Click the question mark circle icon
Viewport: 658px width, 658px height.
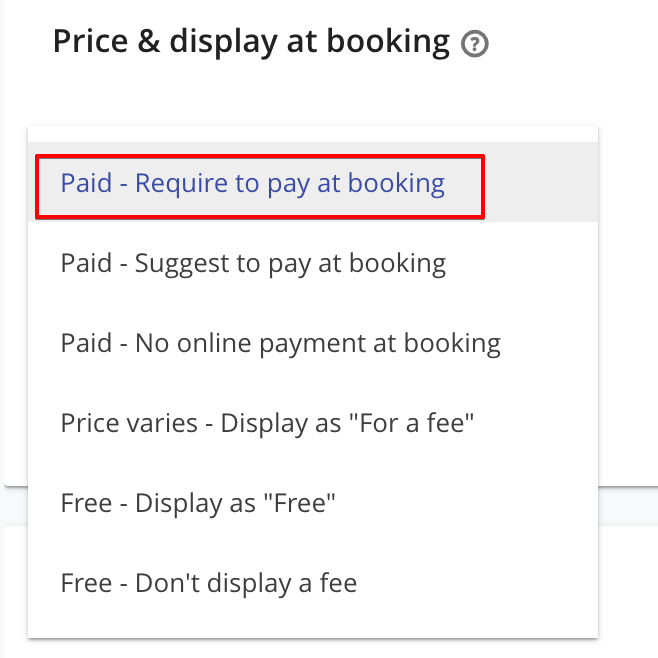click(x=474, y=44)
